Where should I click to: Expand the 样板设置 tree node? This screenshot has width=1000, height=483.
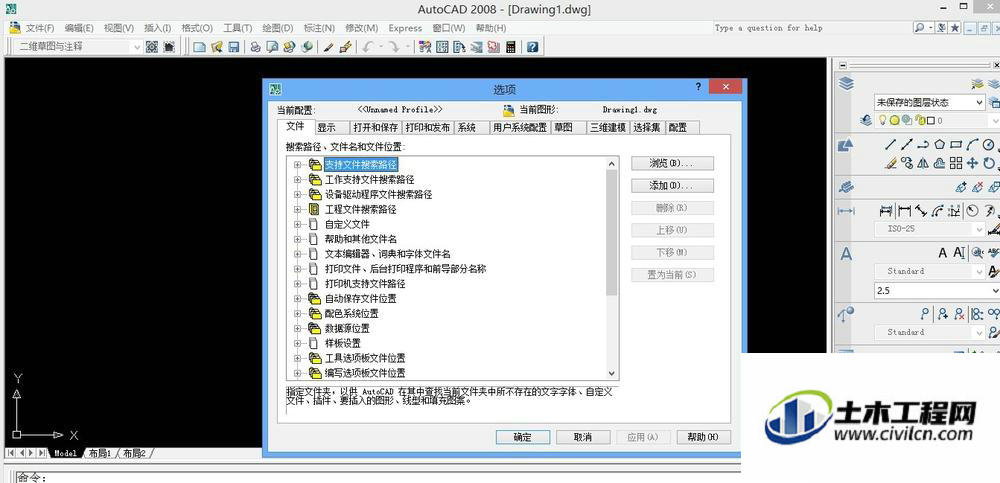297,343
